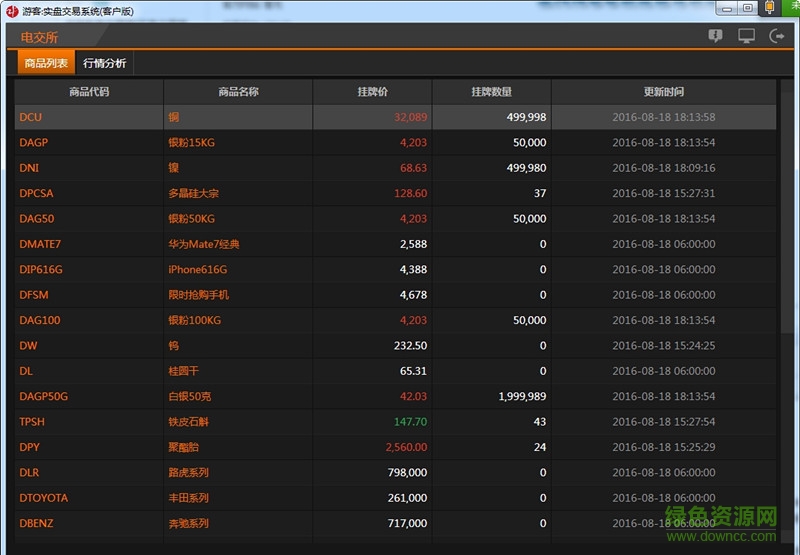Click product name 丰田系列
Screen dimensions: 800x555
189,498
